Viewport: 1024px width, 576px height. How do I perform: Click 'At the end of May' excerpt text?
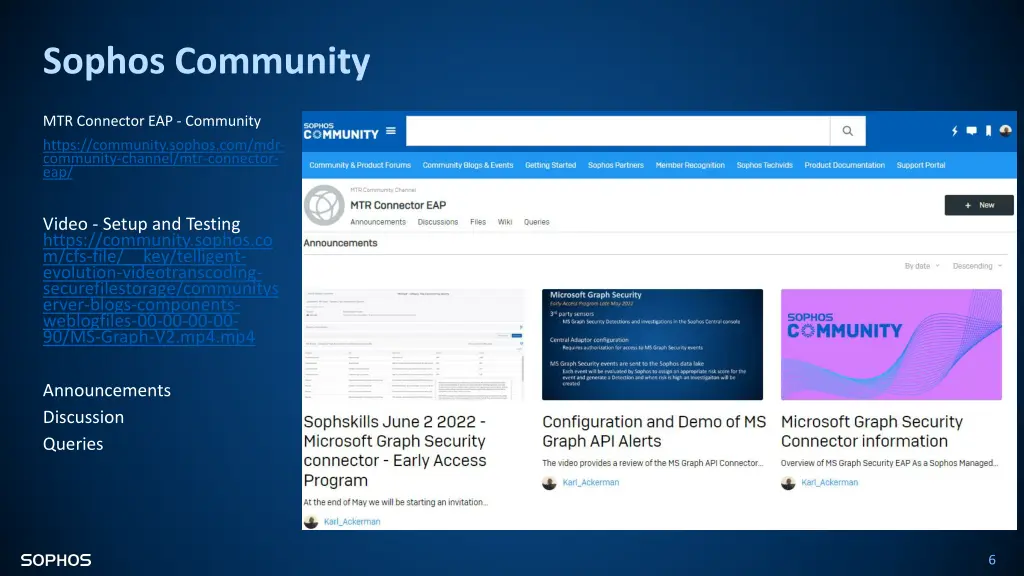(x=395, y=502)
